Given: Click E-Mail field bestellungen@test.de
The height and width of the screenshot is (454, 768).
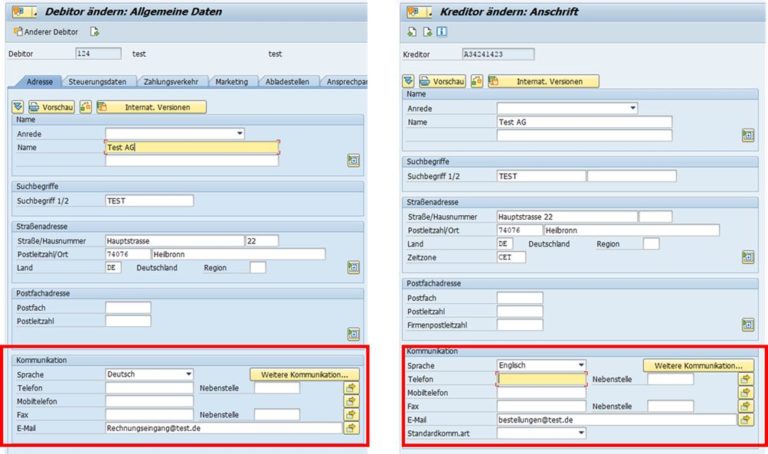Looking at the screenshot, I should [x=617, y=420].
